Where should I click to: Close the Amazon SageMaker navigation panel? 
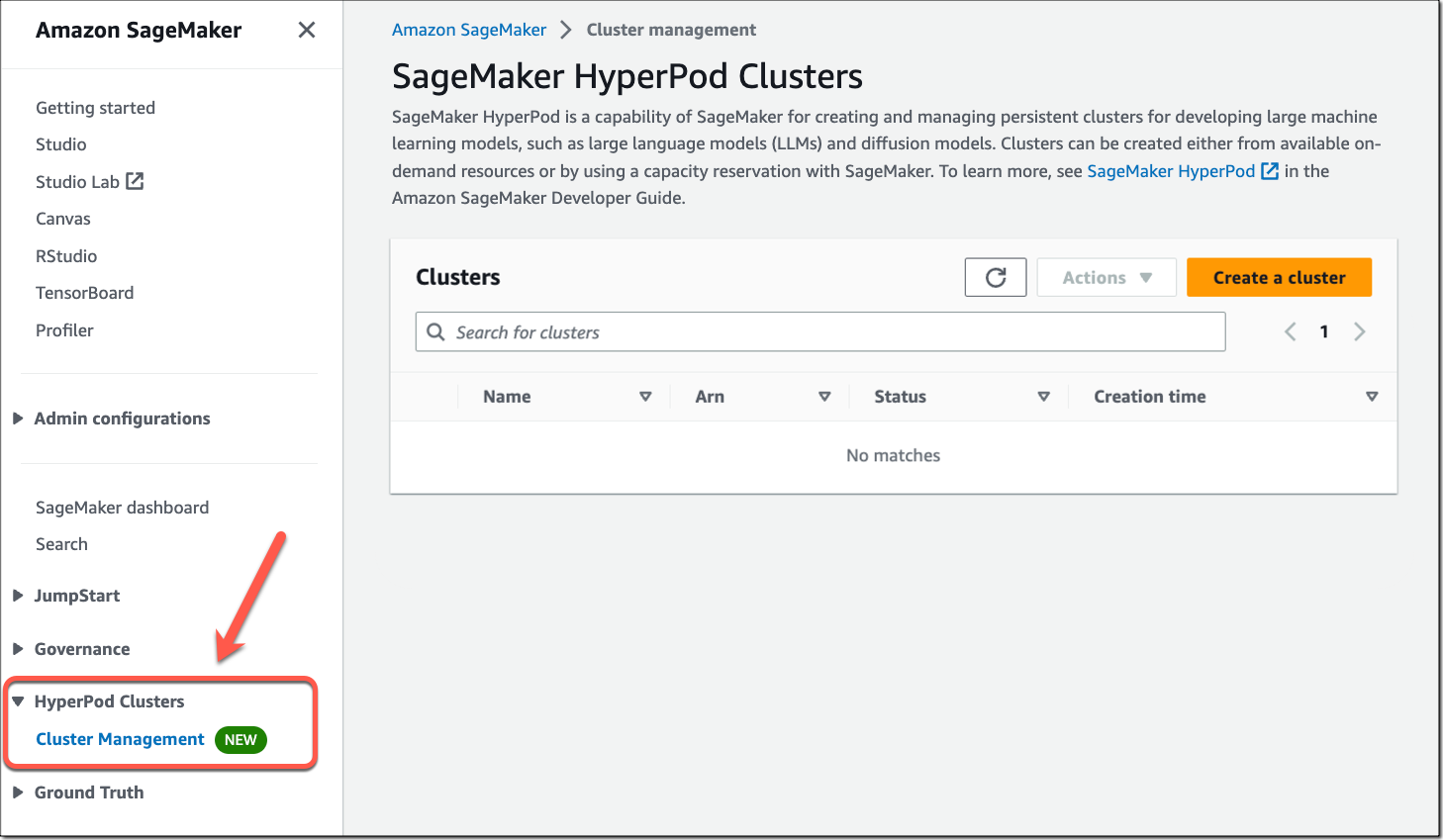tap(307, 30)
